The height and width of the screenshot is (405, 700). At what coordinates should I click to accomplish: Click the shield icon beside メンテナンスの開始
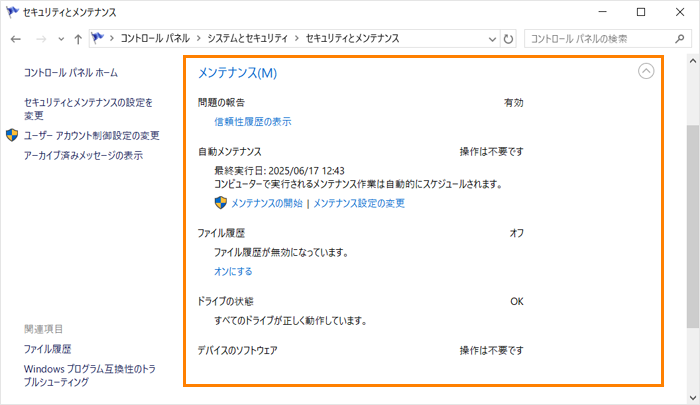click(221, 203)
